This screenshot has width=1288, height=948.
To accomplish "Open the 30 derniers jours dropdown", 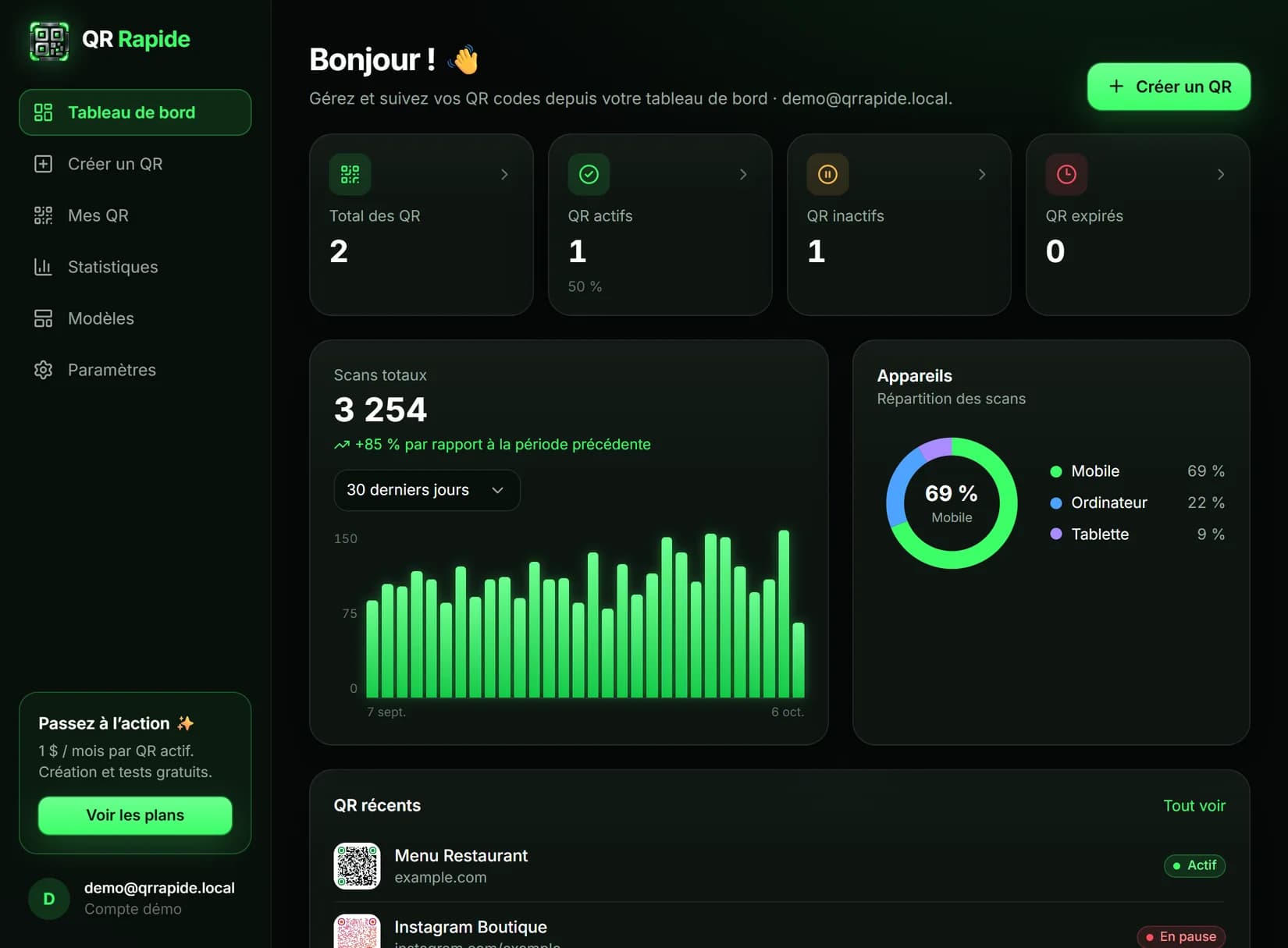I will (x=427, y=490).
